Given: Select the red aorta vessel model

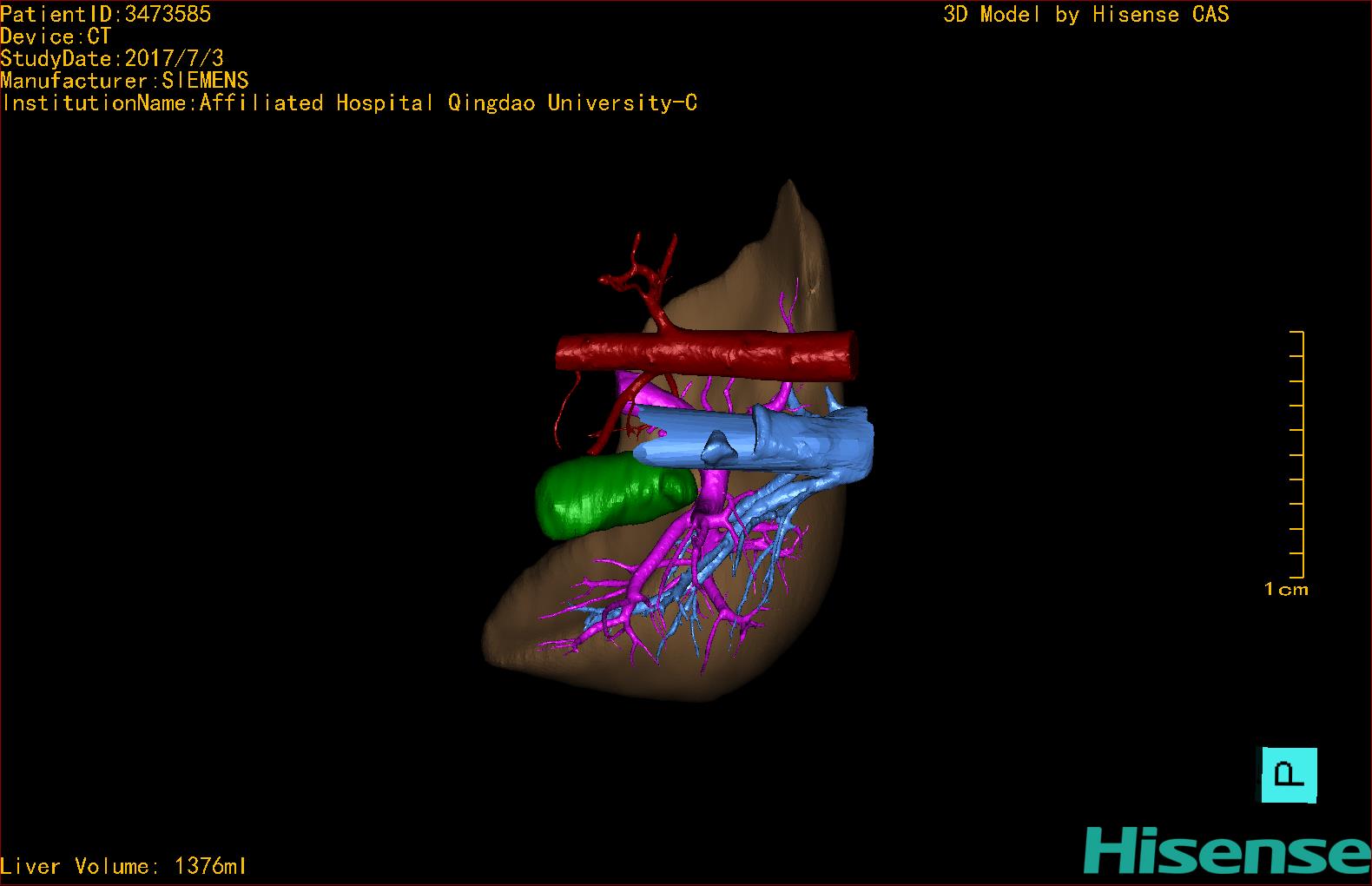Looking at the screenshot, I should 706,355.
